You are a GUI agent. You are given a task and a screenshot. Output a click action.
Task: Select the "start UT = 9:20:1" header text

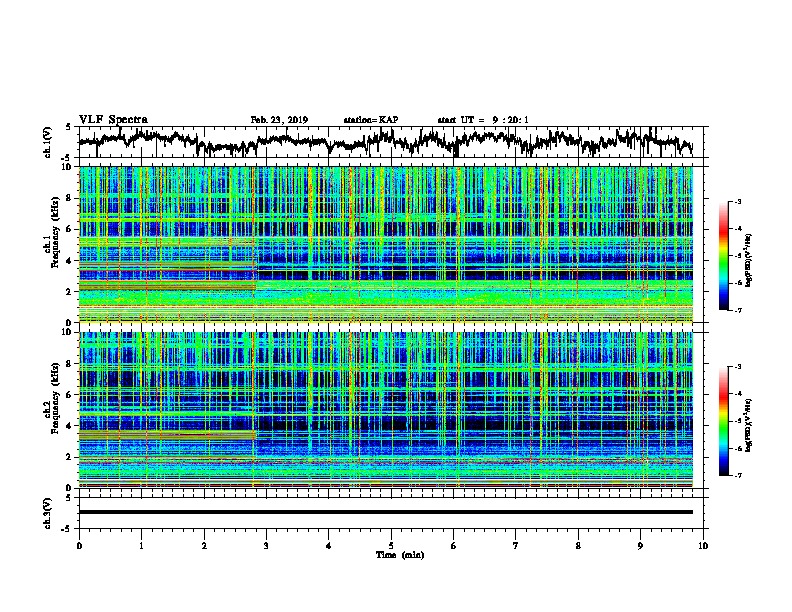click(x=483, y=120)
